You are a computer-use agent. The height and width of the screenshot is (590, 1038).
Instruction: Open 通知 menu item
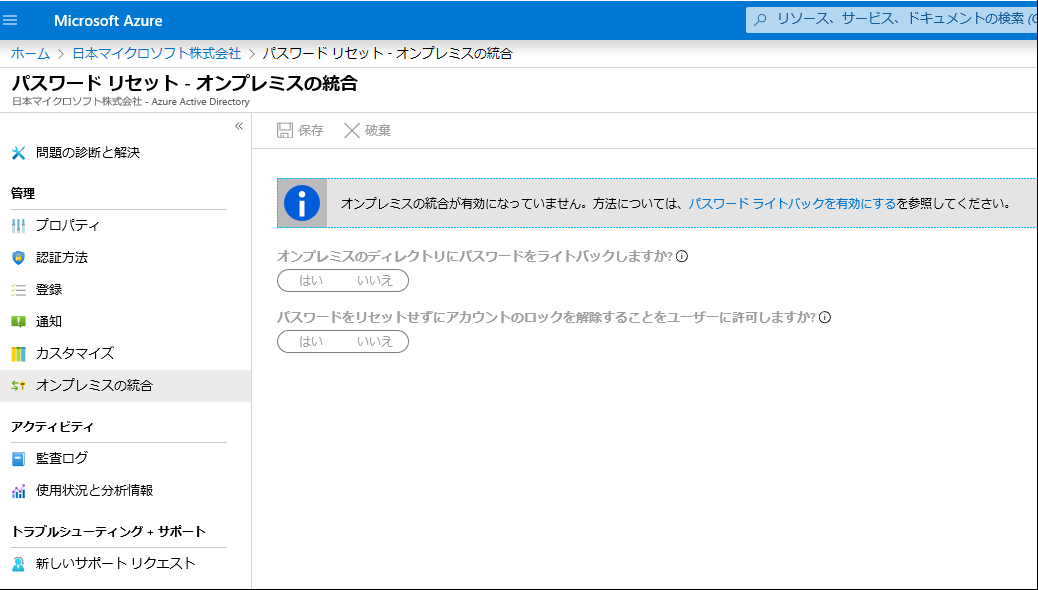(49, 322)
